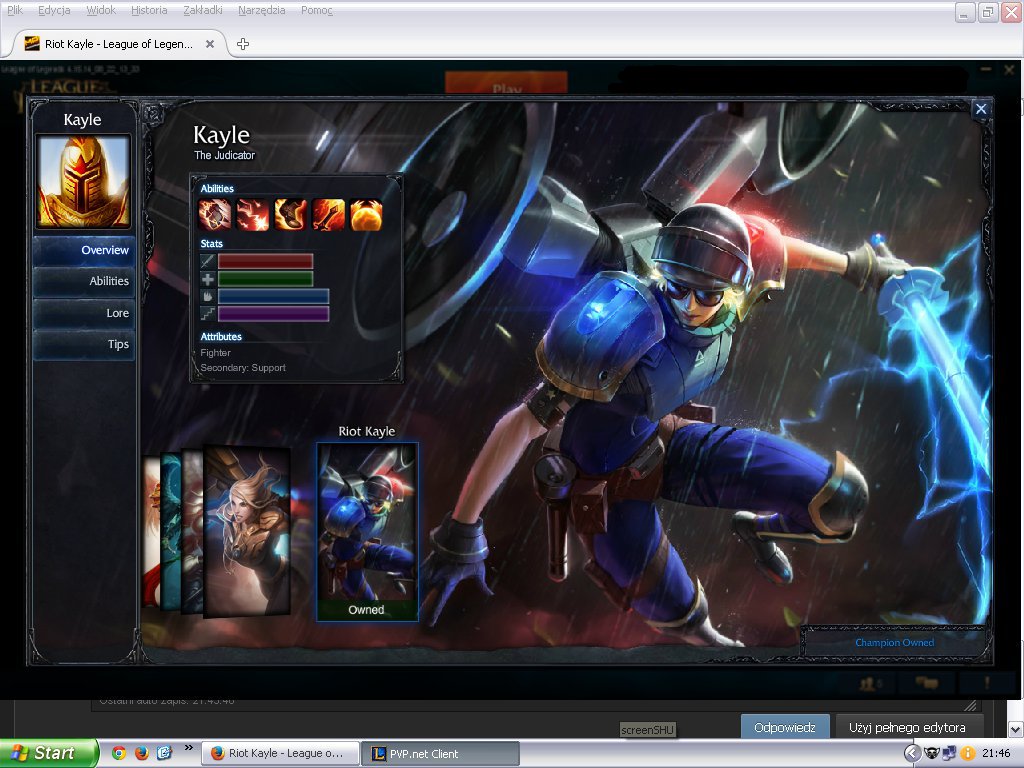Select the blonde Kayle skin card

(247, 530)
